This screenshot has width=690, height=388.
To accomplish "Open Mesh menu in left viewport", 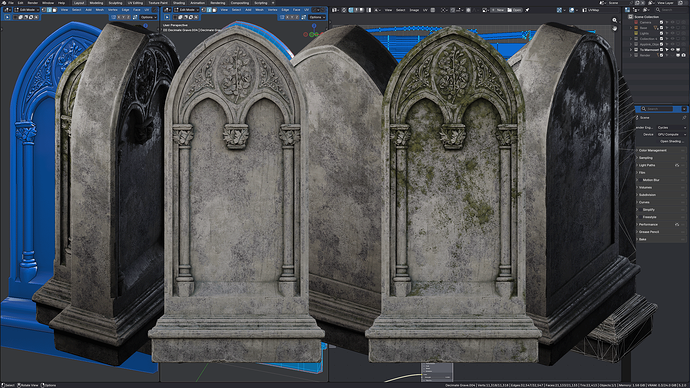I will [100, 10].
